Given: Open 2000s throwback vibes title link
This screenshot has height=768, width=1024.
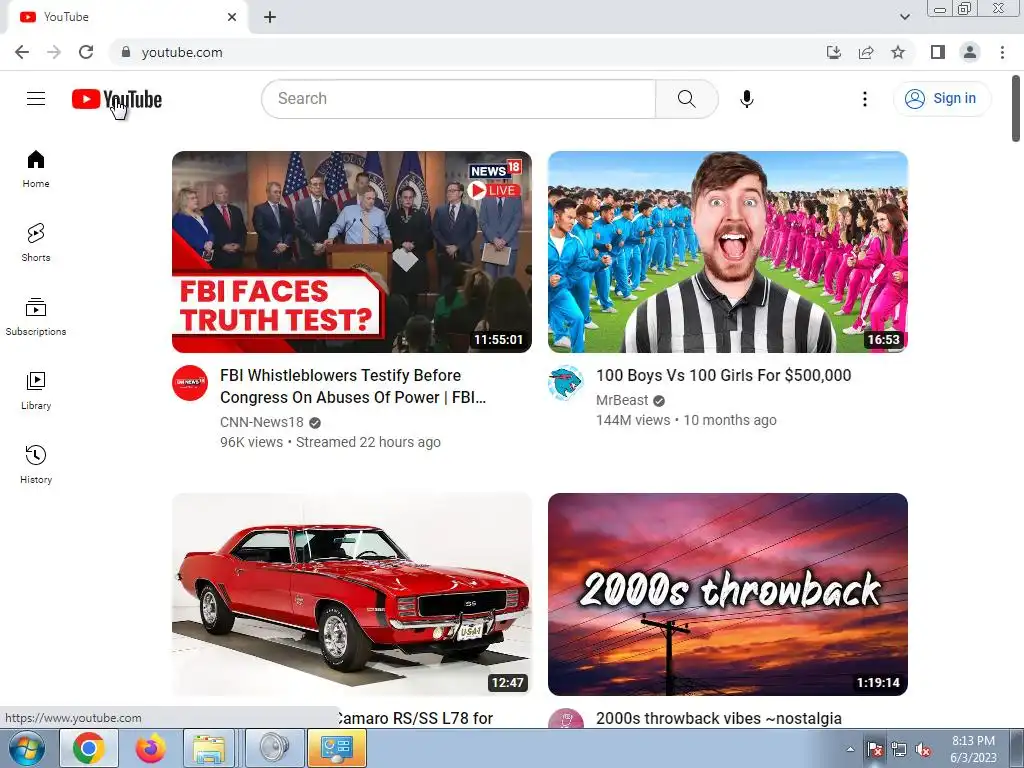Looking at the screenshot, I should tap(718, 718).
